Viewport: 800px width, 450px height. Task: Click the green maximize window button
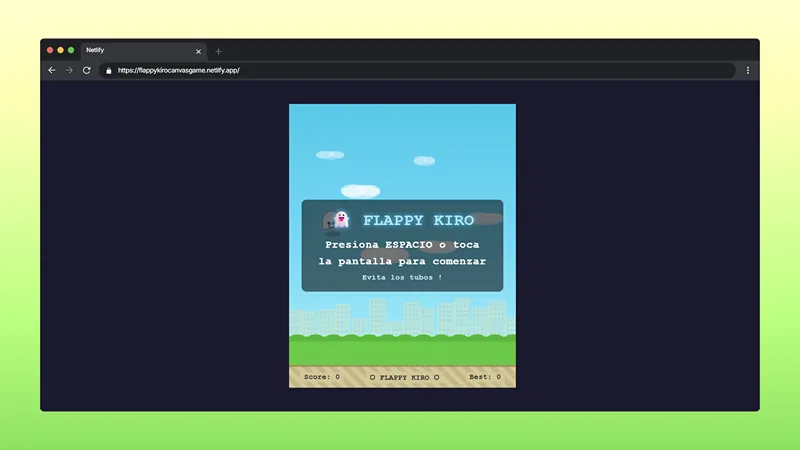[x=71, y=50]
